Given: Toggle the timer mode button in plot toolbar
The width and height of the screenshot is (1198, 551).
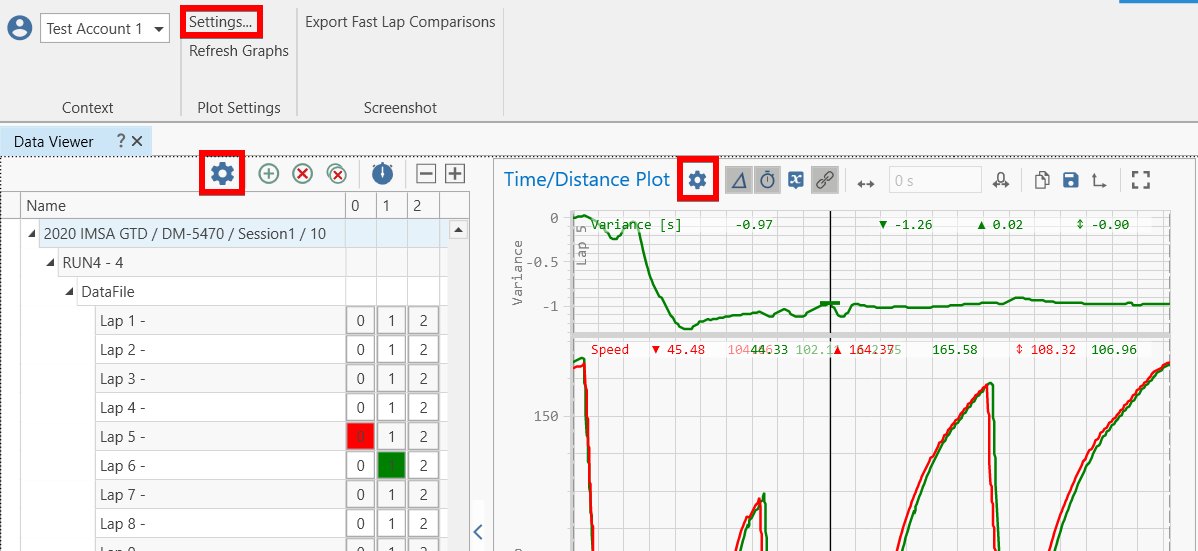Looking at the screenshot, I should click(767, 180).
